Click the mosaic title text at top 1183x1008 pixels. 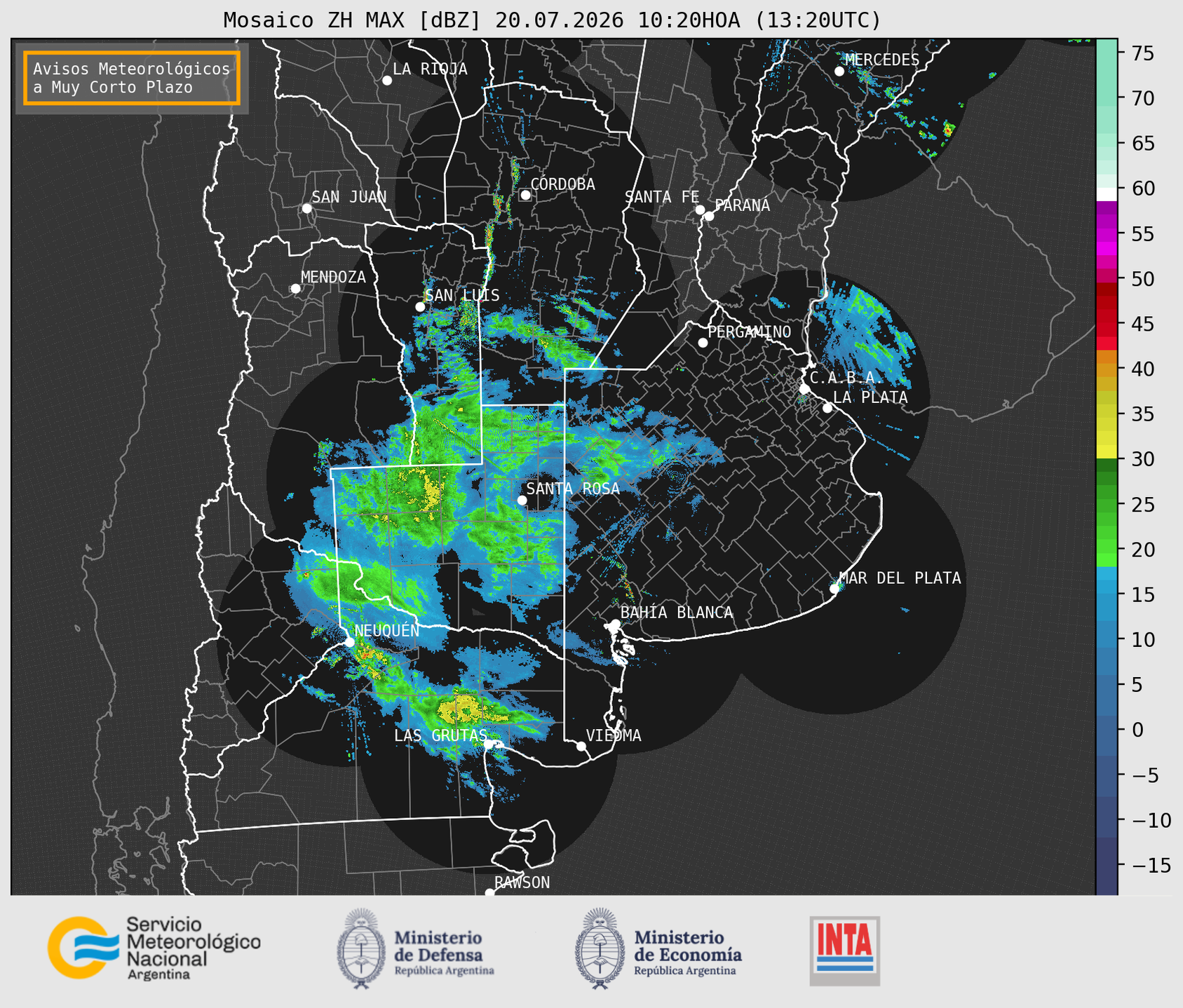click(552, 20)
